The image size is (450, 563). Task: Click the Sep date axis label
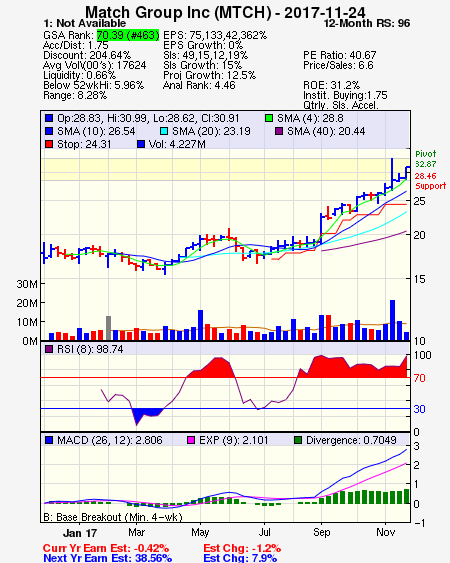click(321, 532)
